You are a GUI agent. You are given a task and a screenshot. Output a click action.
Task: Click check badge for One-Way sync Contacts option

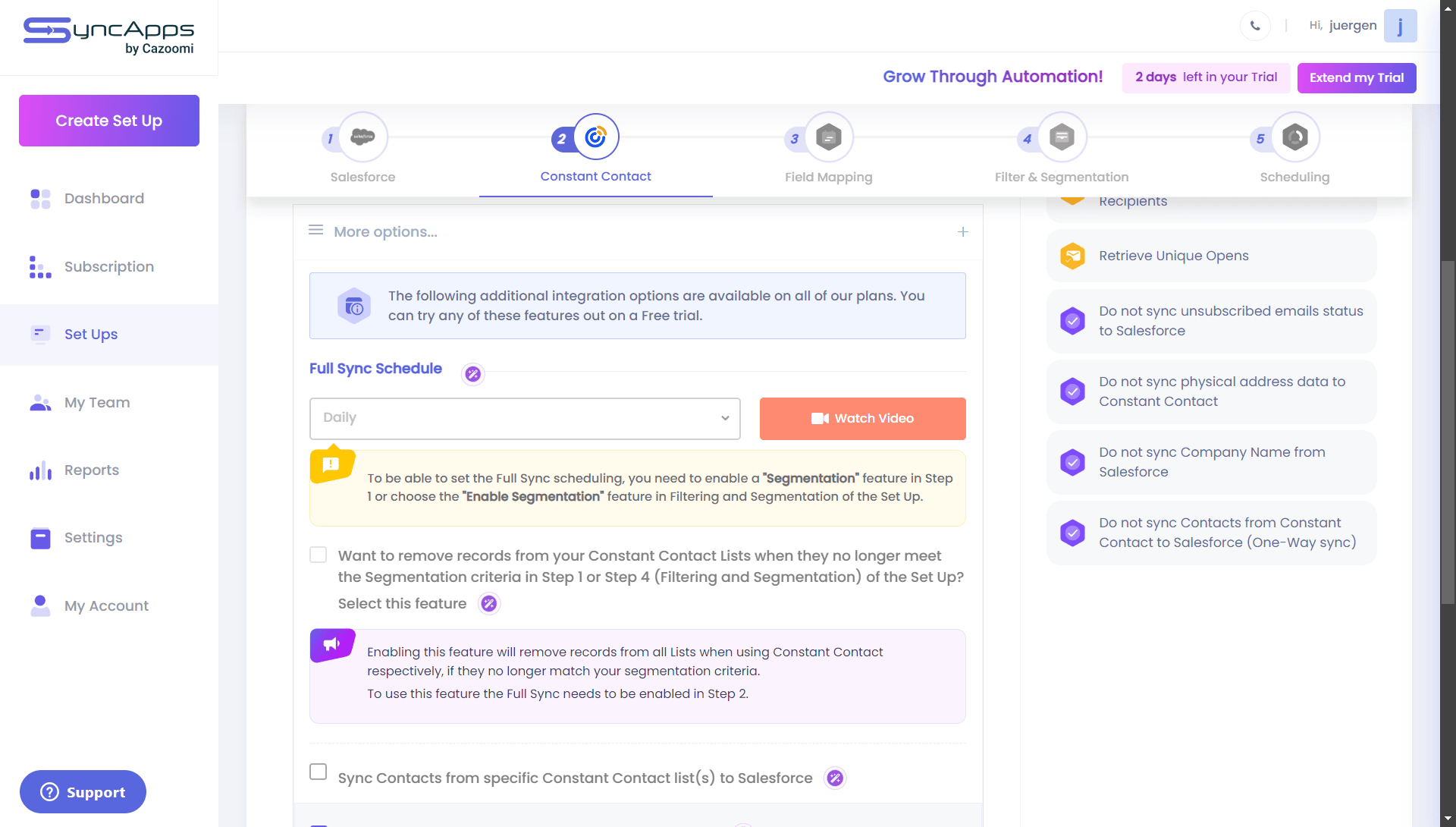pyautogui.click(x=1072, y=533)
